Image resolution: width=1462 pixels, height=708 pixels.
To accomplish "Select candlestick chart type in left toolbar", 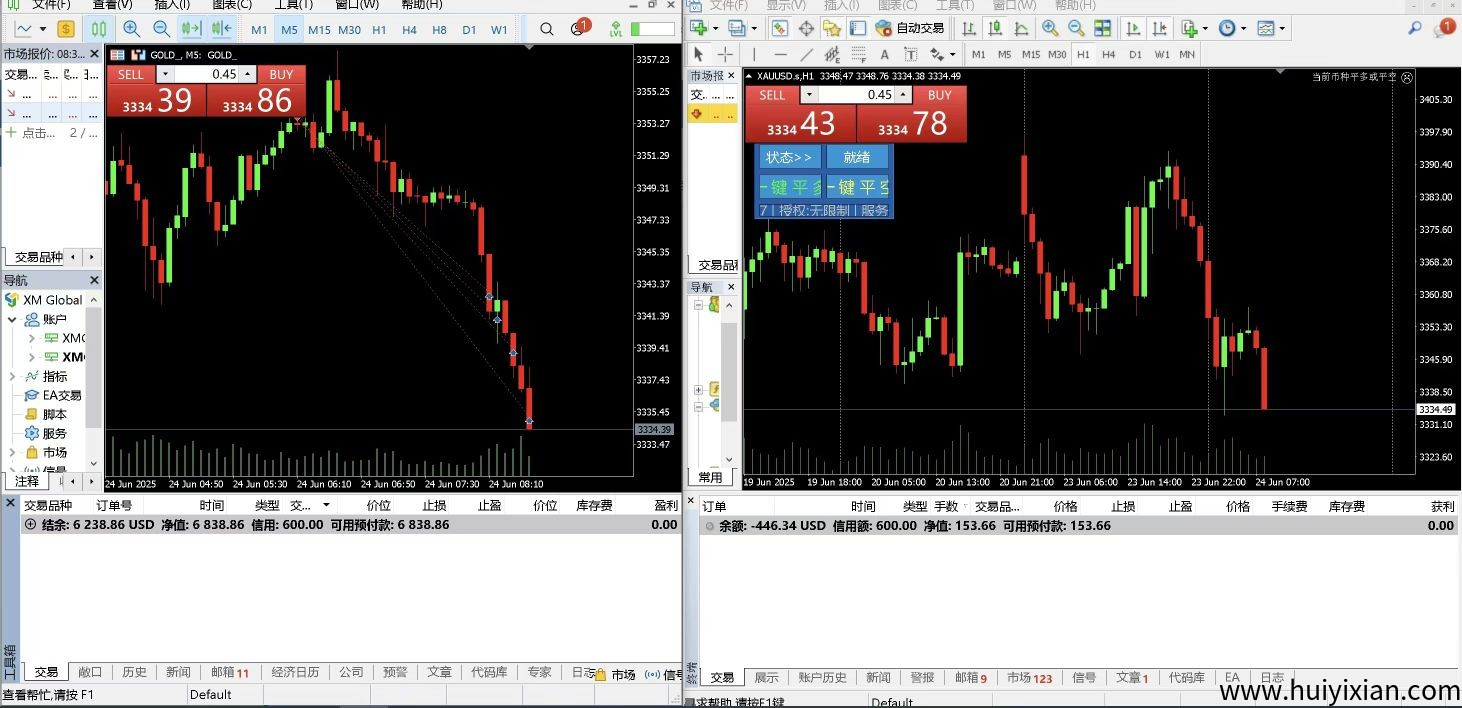I will point(99,29).
